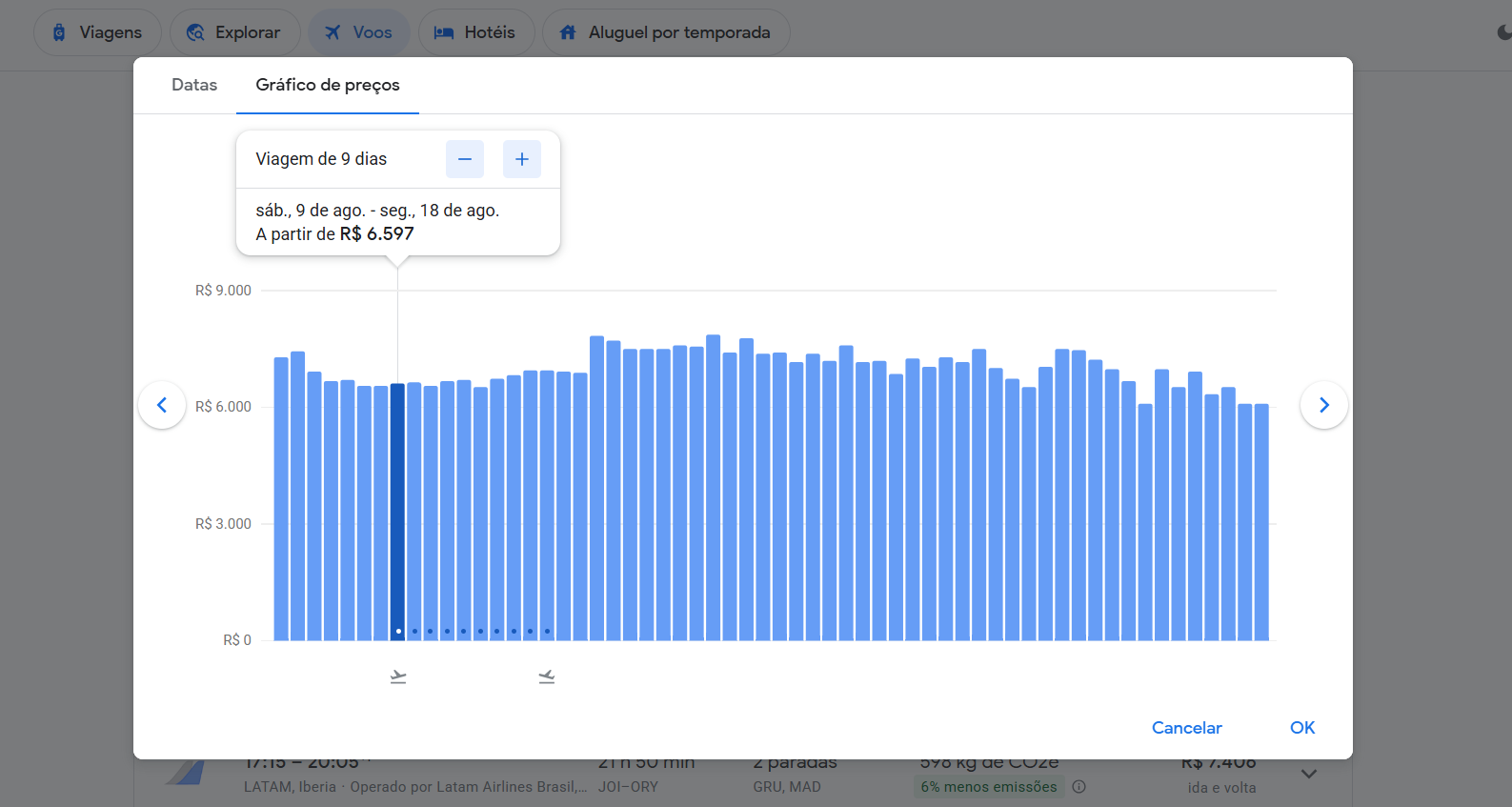
Task: Click the return landing plane icon below the chart
Action: tap(547, 676)
